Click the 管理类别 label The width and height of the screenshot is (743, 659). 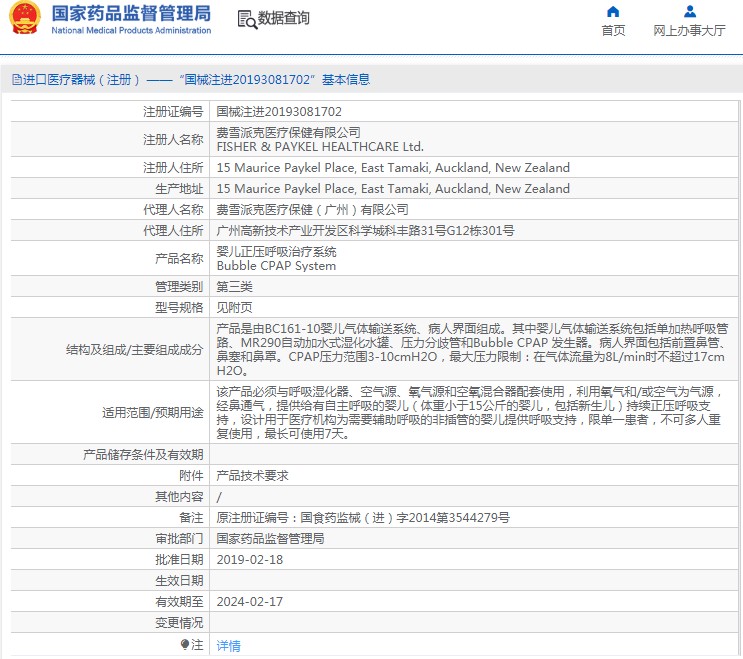[179, 287]
